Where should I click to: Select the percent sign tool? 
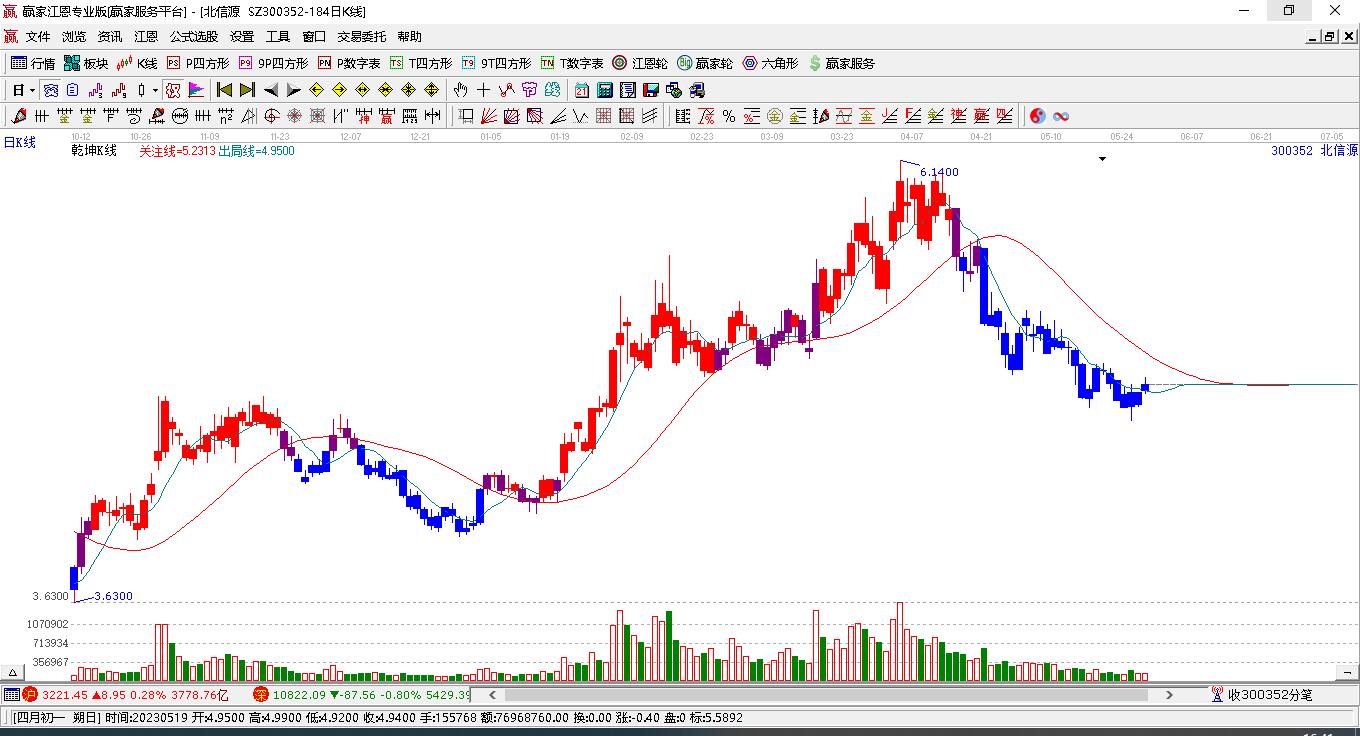coord(729,116)
